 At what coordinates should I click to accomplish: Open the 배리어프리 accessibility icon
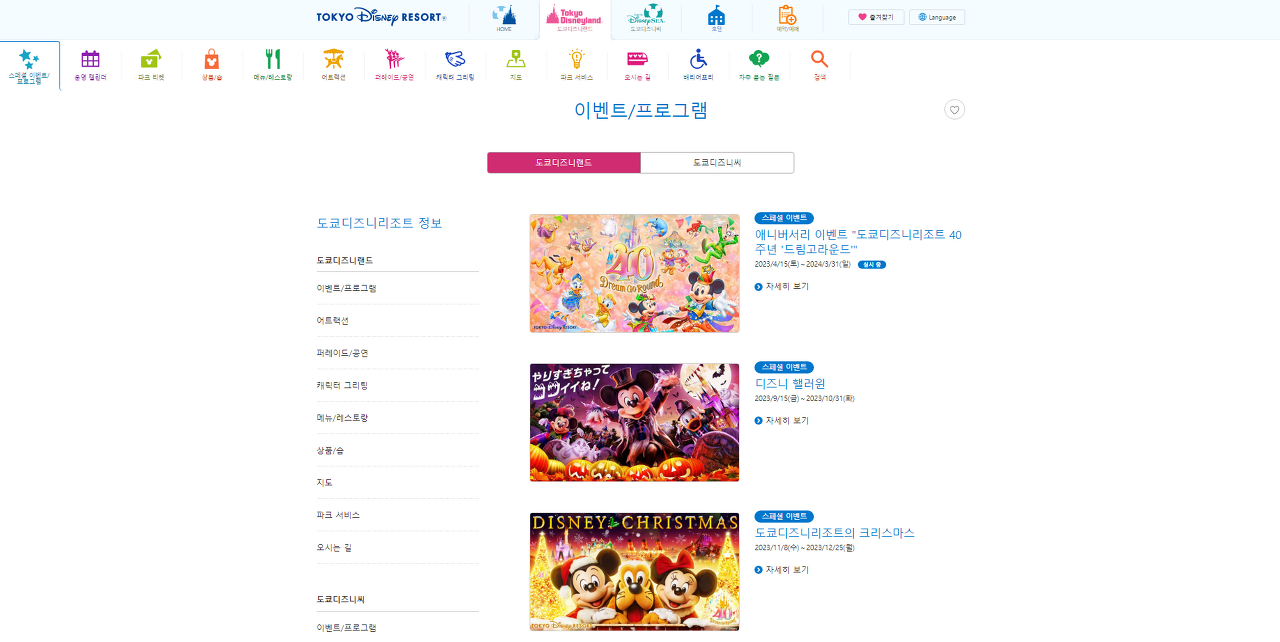697,62
